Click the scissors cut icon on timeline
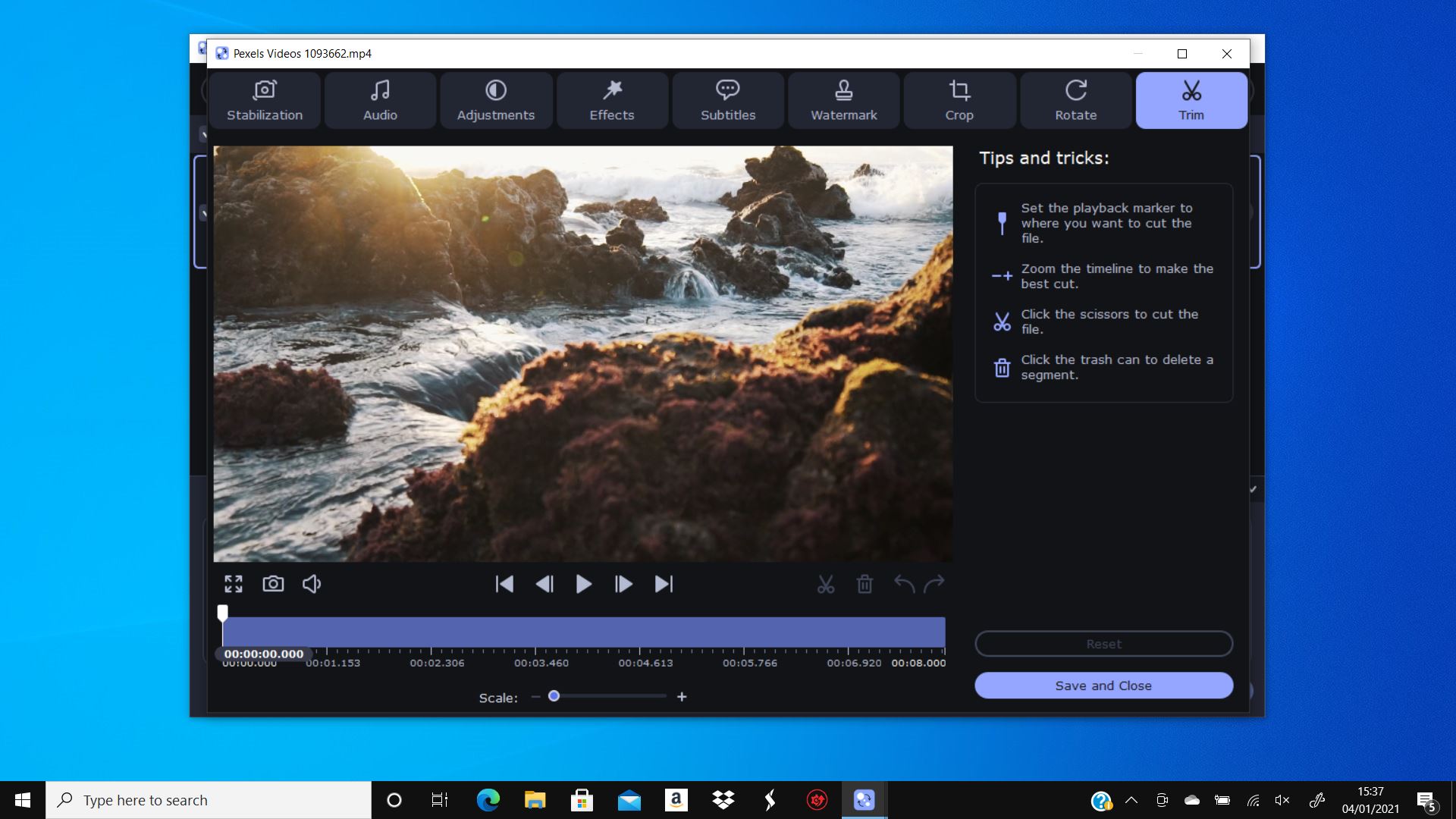The image size is (1456, 819). [826, 584]
